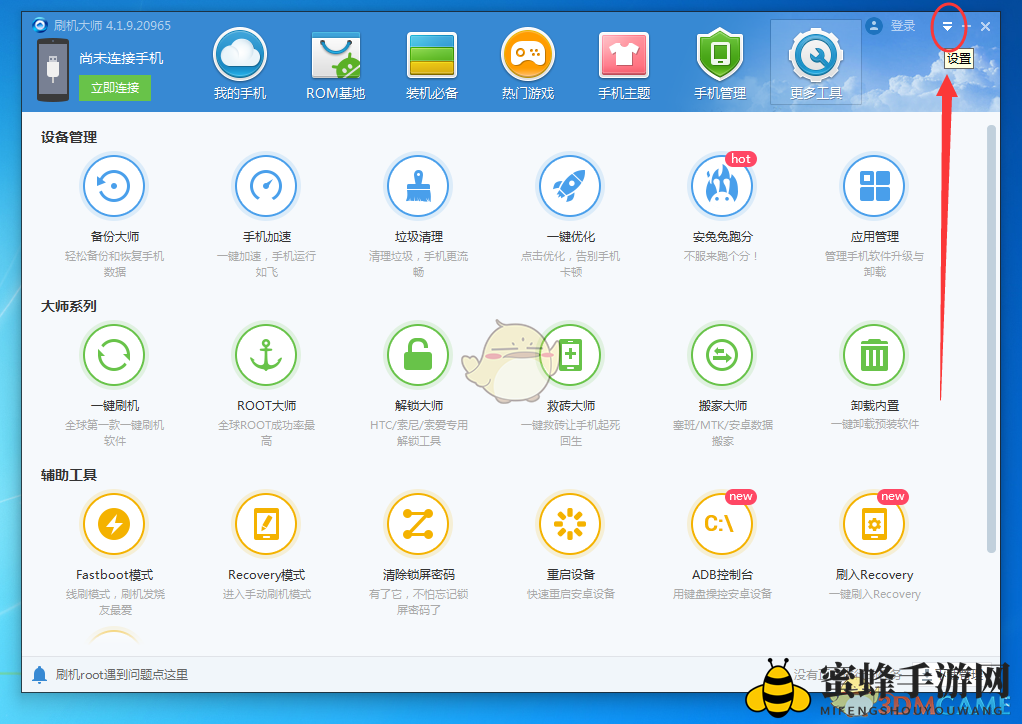Click 尚未连接手机 status text
The width and height of the screenshot is (1022, 724).
[x=121, y=58]
